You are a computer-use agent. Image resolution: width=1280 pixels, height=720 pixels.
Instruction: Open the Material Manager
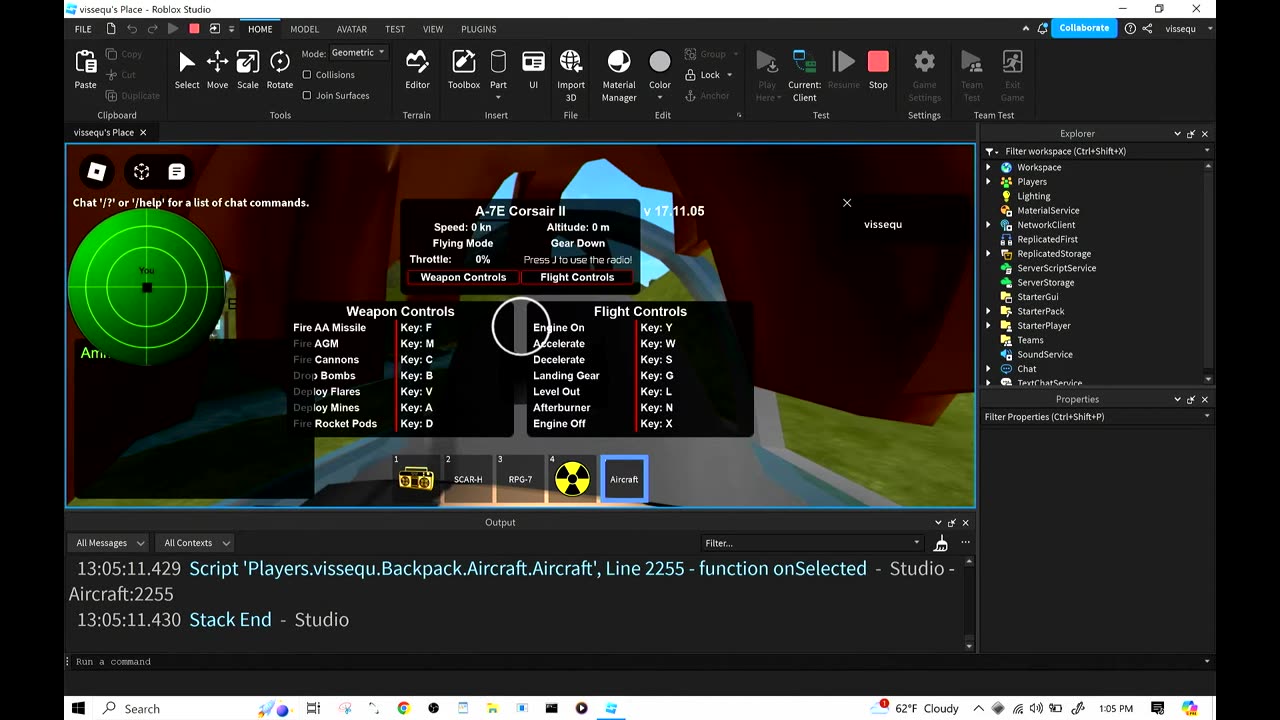pyautogui.click(x=619, y=75)
